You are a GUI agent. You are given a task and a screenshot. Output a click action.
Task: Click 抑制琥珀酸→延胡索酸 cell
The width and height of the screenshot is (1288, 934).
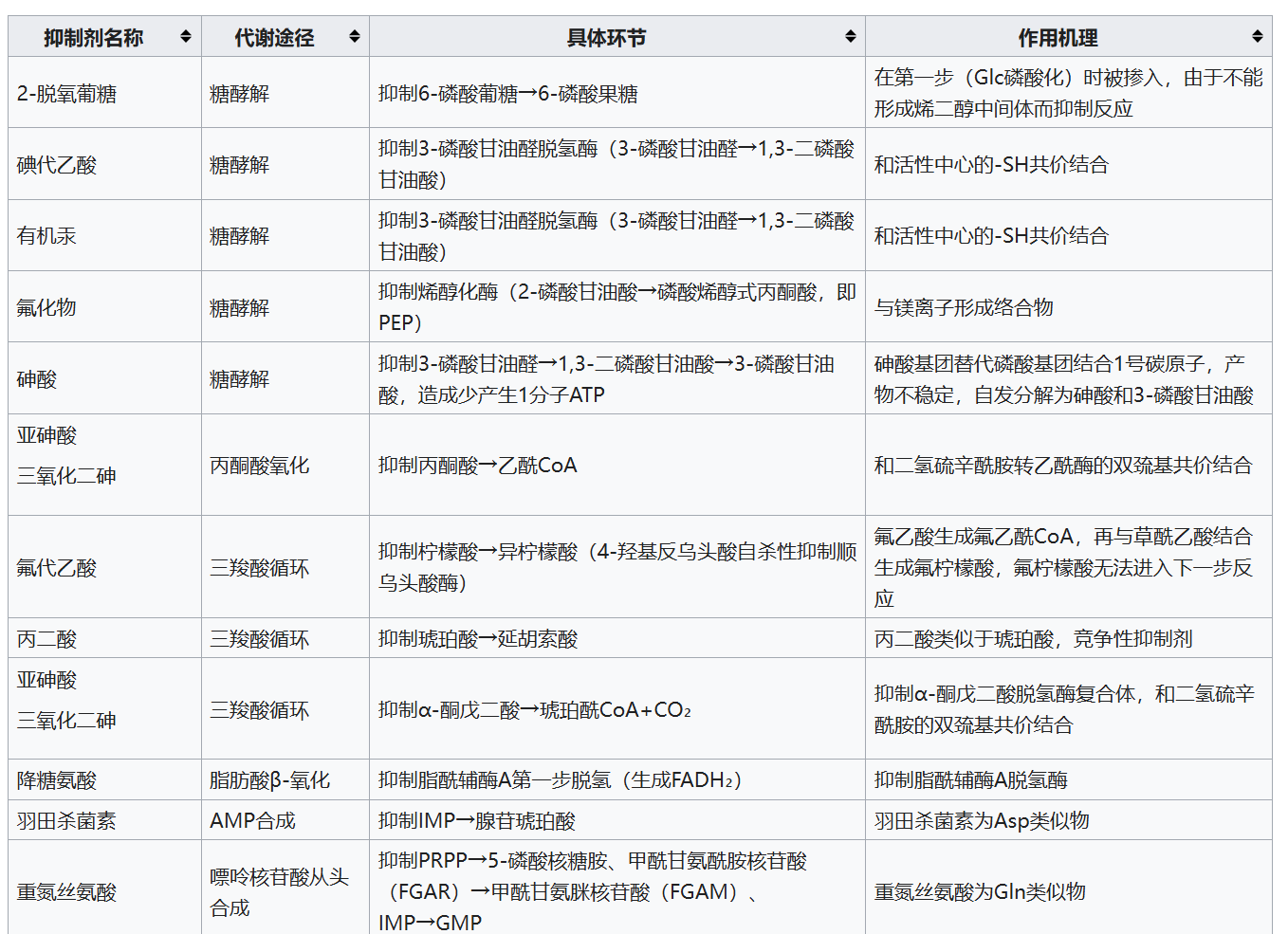[478, 639]
